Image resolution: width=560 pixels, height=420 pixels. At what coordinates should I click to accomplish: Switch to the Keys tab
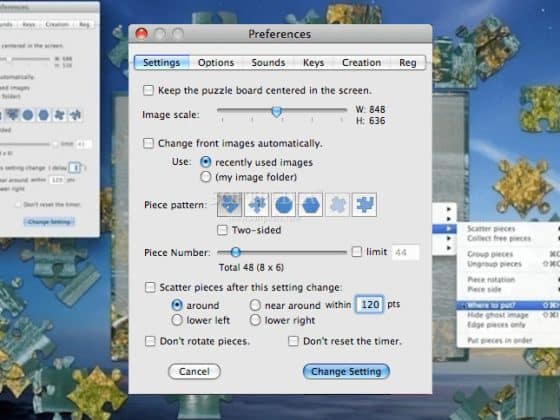click(x=313, y=62)
